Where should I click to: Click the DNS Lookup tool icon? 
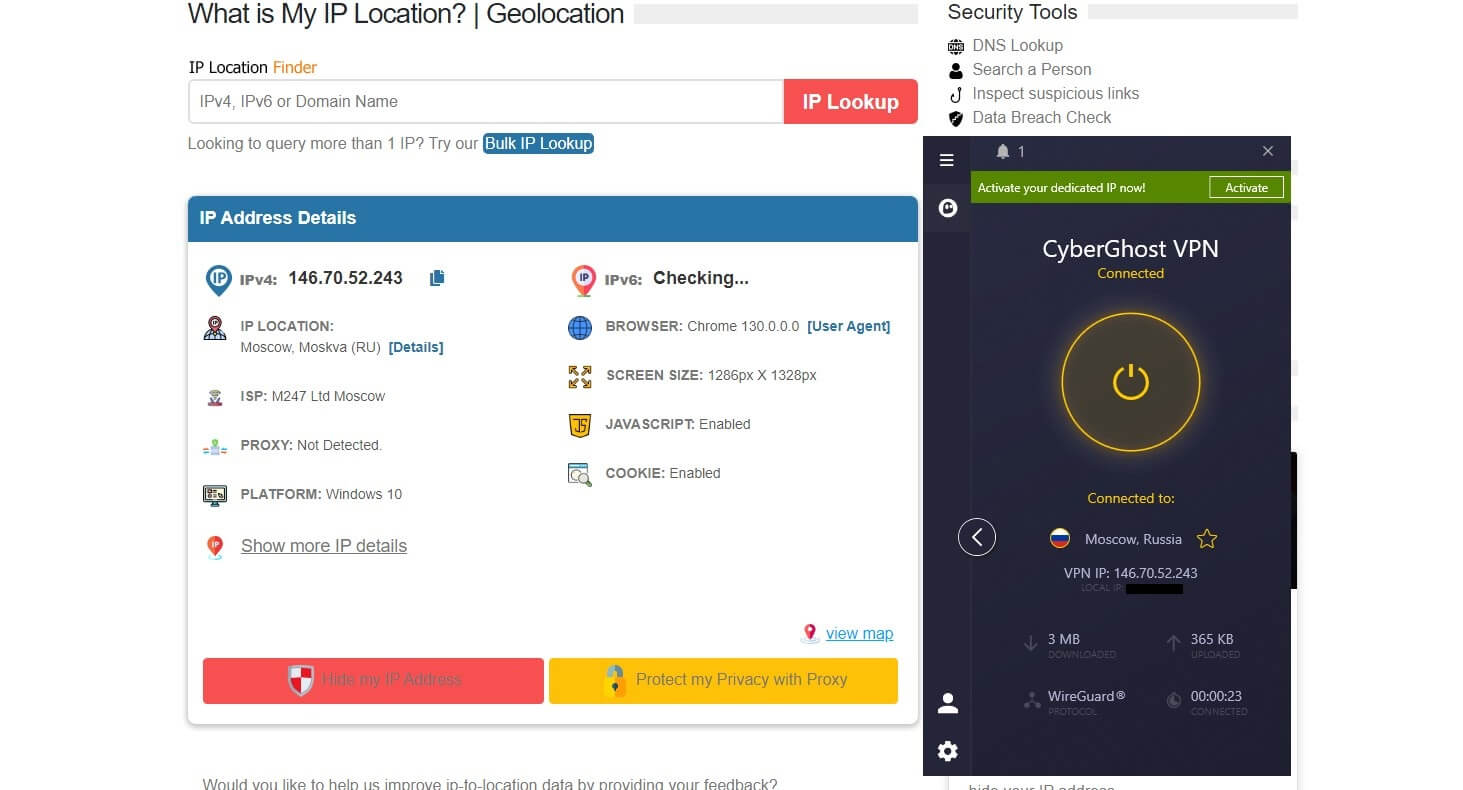[x=955, y=45]
